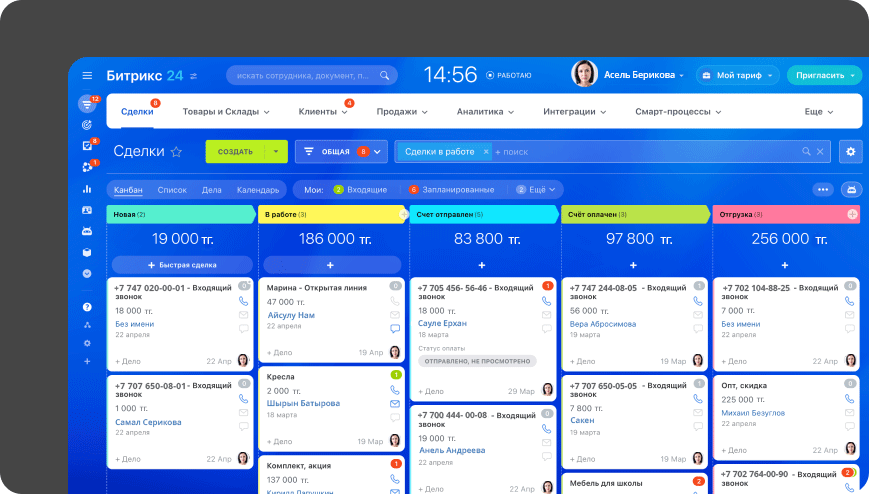Add deal in В работе column

click(x=331, y=265)
